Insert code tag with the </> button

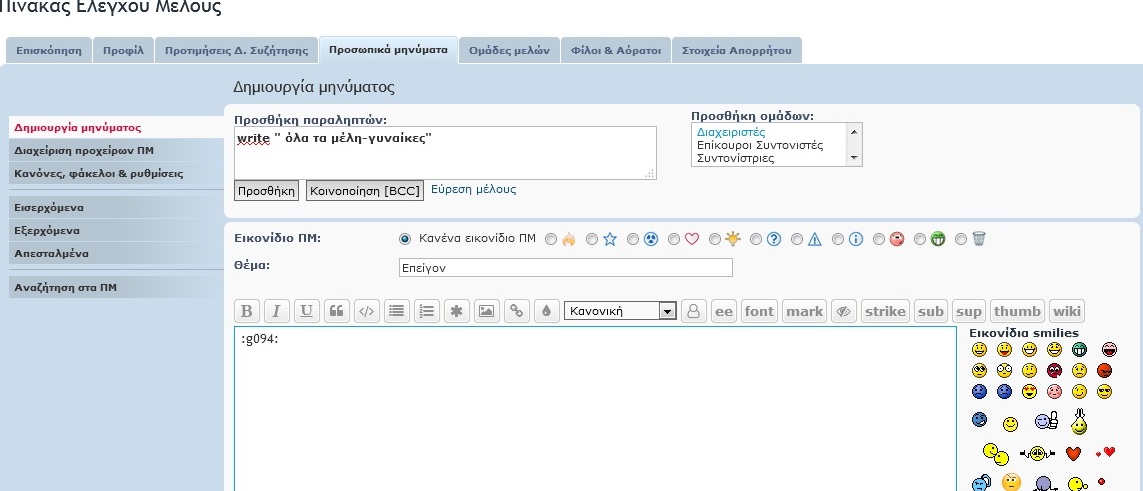pyautogui.click(x=367, y=311)
